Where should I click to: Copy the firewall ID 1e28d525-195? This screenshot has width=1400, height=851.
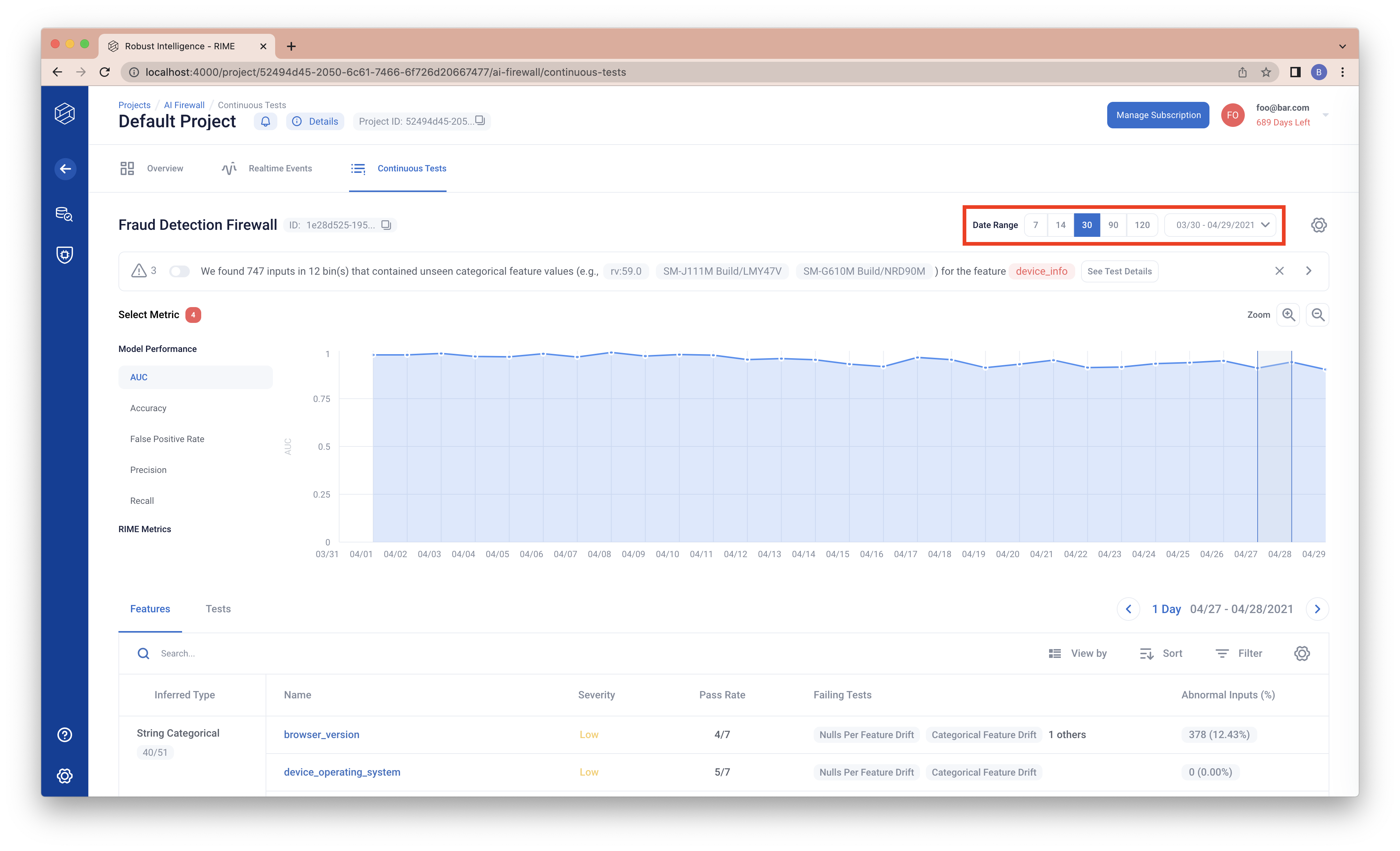coord(386,225)
